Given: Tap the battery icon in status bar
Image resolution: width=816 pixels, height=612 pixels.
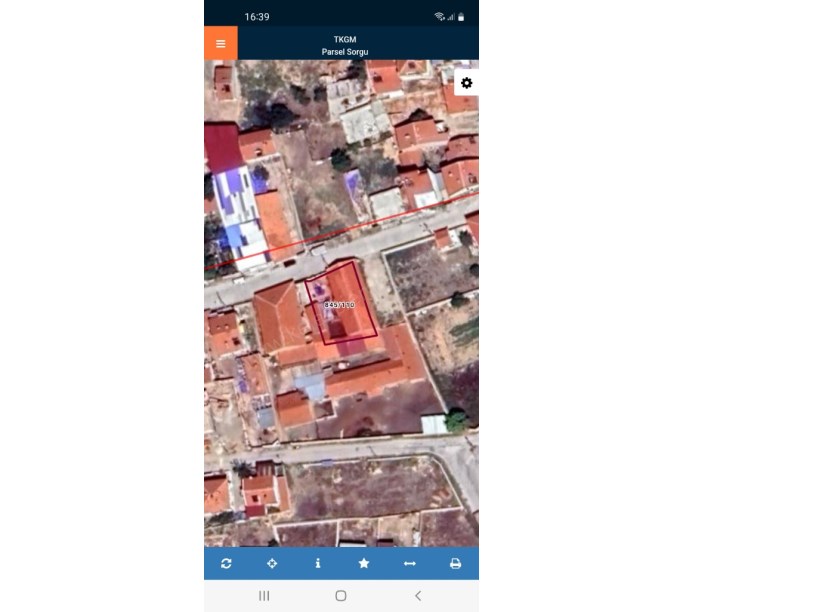Looking at the screenshot, I should coord(461,17).
